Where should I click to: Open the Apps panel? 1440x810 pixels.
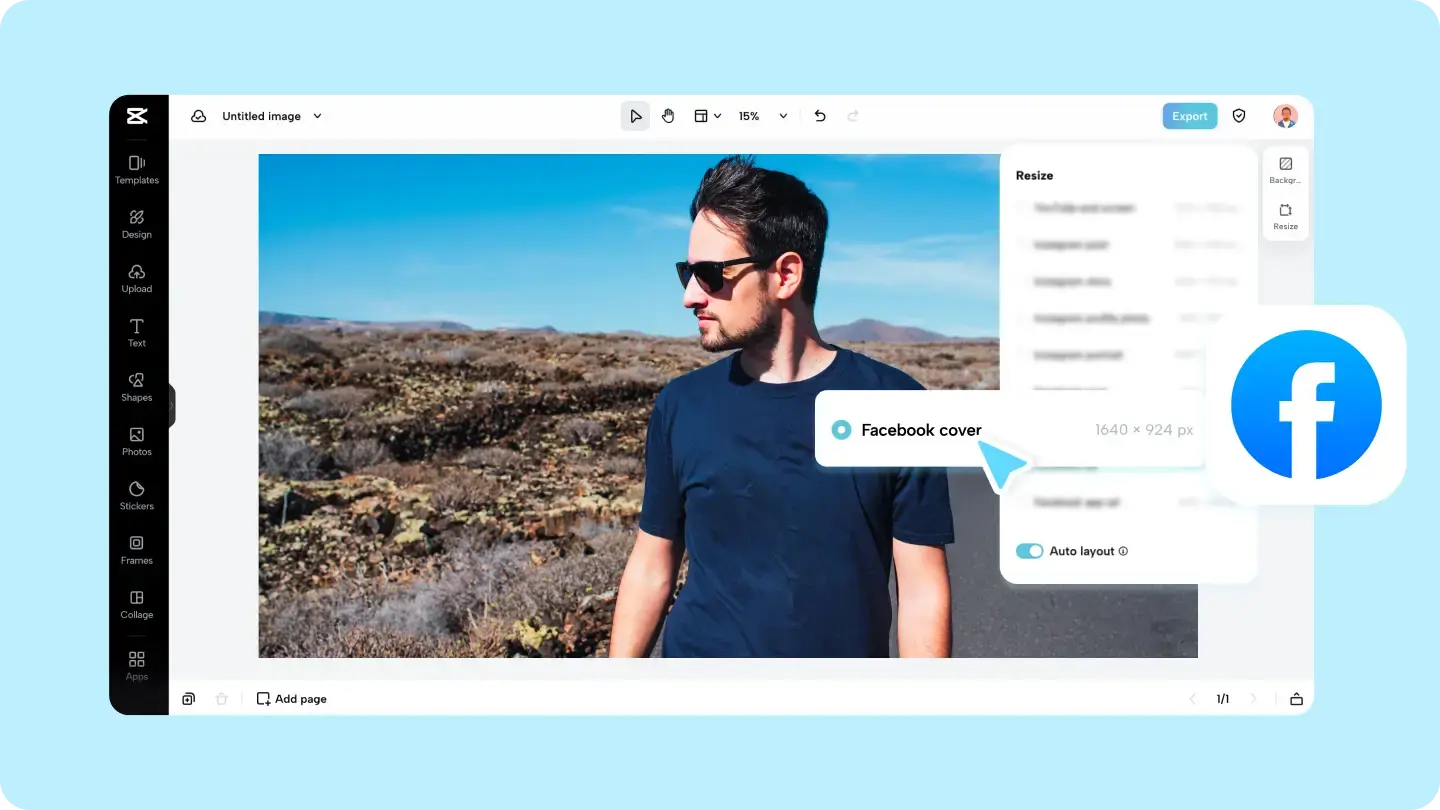[137, 666]
